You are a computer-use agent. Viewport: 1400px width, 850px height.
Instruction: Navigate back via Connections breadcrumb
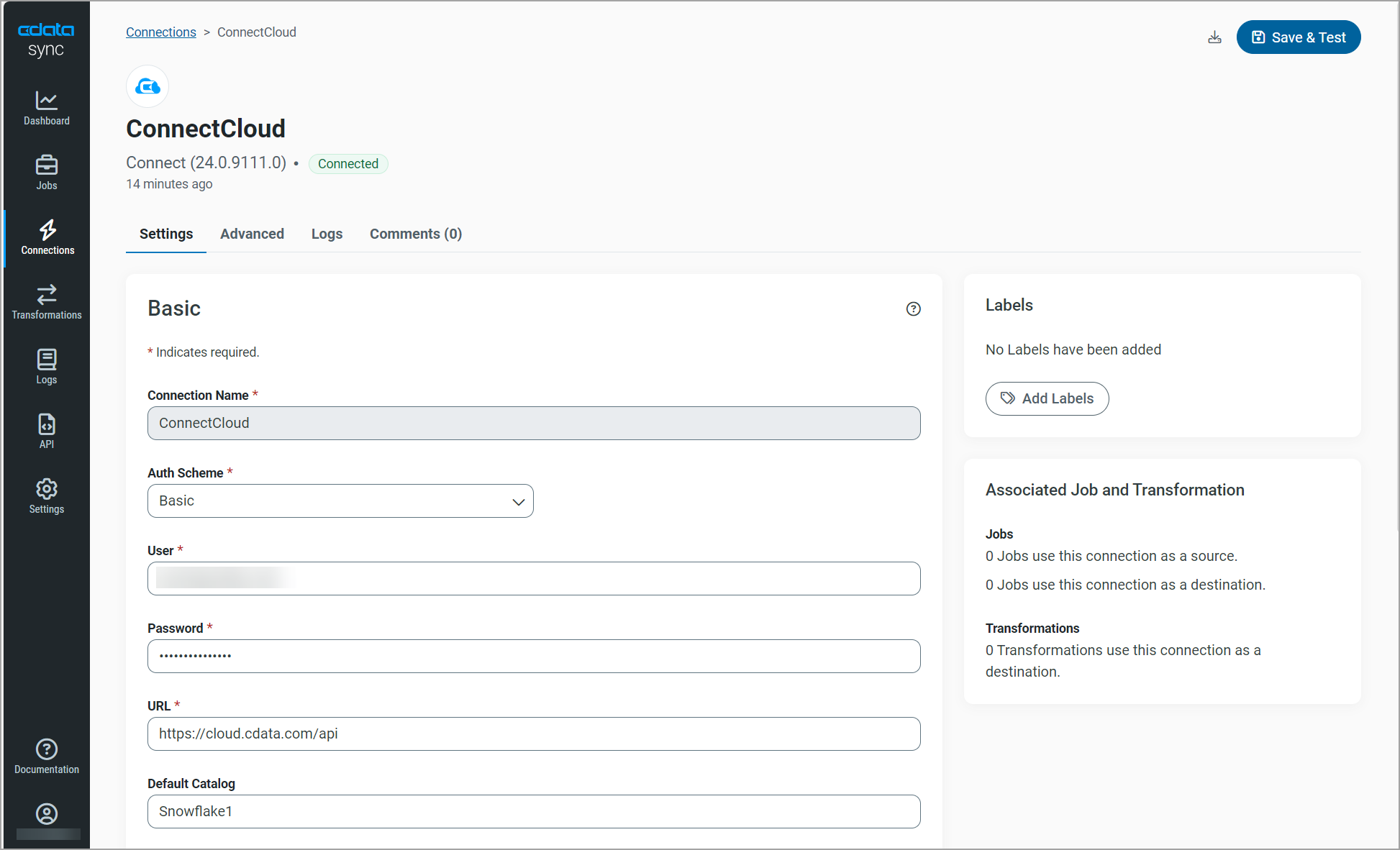coord(161,32)
